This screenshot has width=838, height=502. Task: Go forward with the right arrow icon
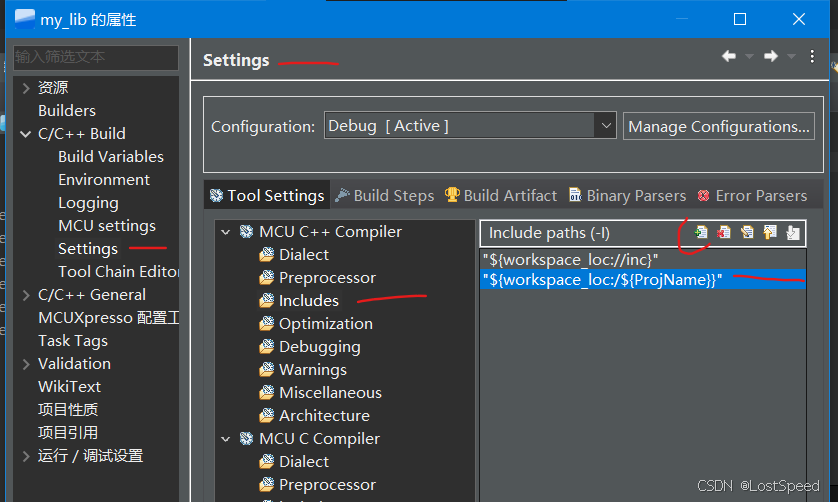[771, 56]
